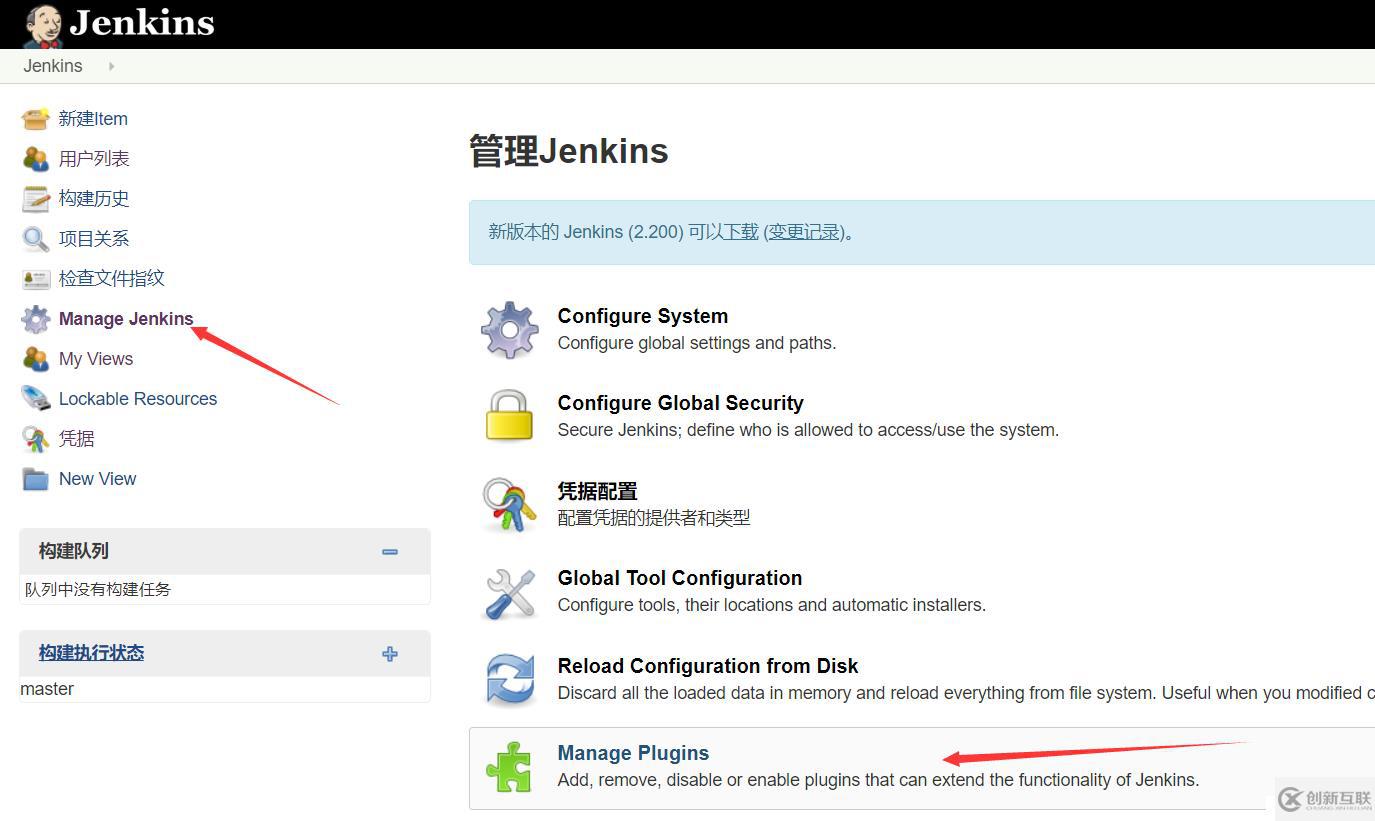Open the 检查文件指纹 link
This screenshot has width=1375, height=821.
[x=111, y=279]
